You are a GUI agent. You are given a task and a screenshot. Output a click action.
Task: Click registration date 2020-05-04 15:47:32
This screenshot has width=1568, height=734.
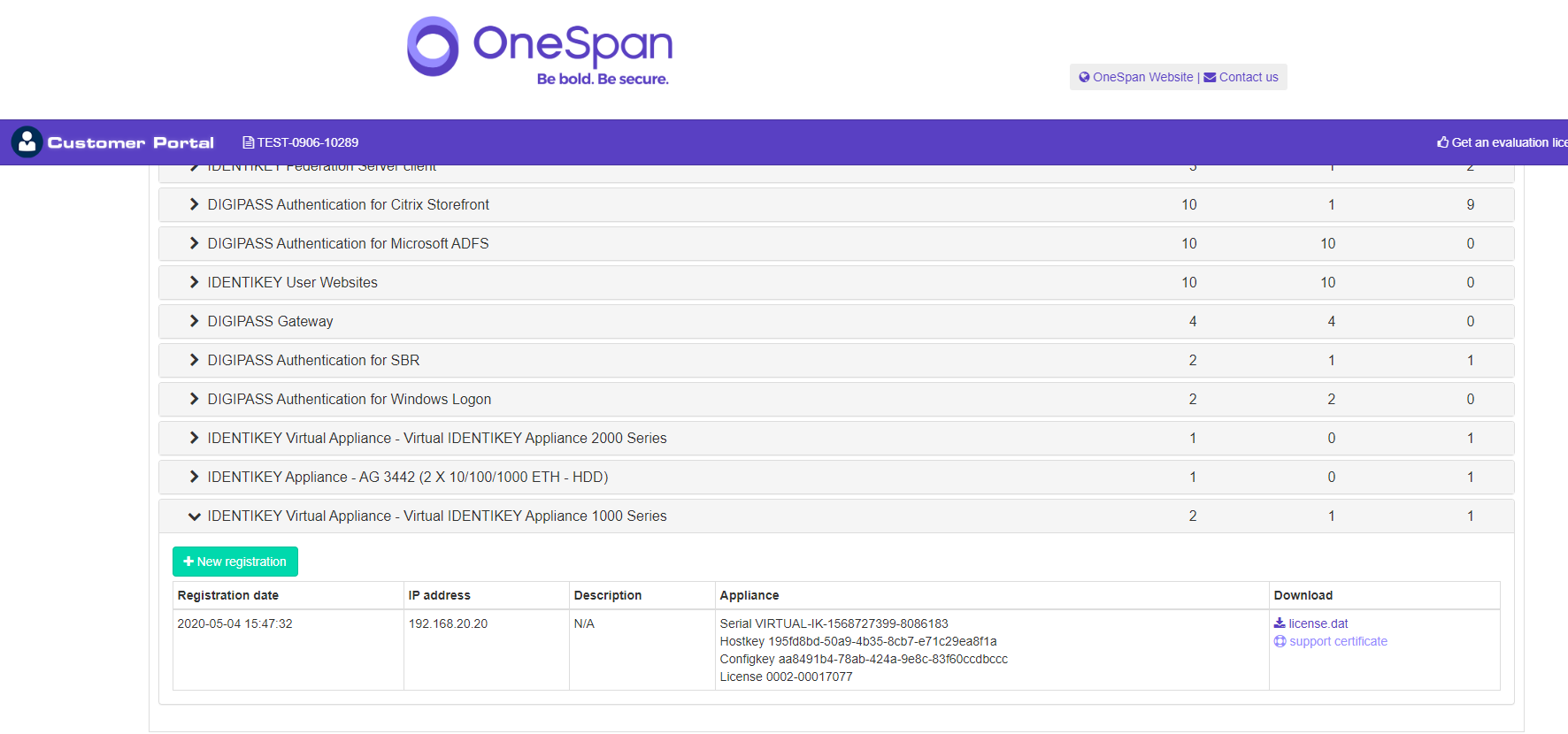click(x=234, y=623)
